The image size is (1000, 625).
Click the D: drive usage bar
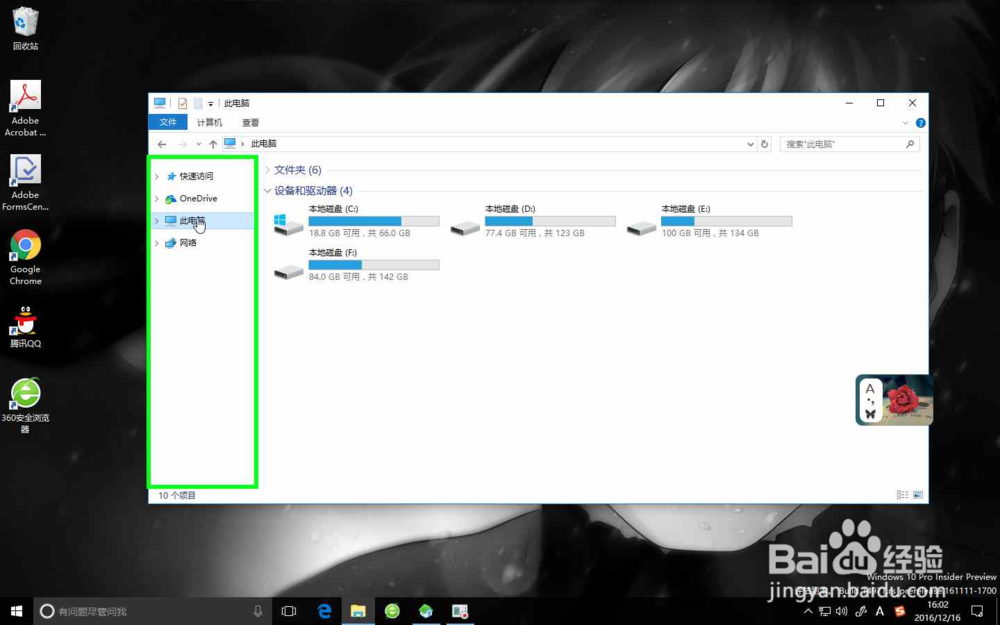click(550, 221)
